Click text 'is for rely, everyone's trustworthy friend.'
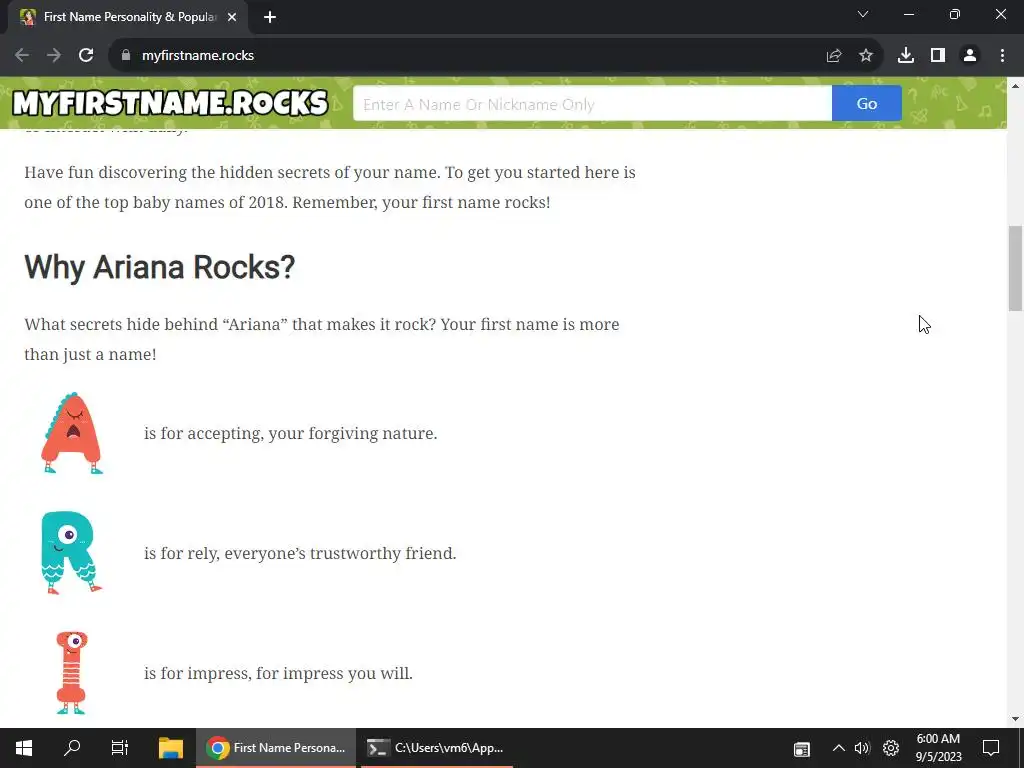The height and width of the screenshot is (768, 1024). tap(300, 553)
